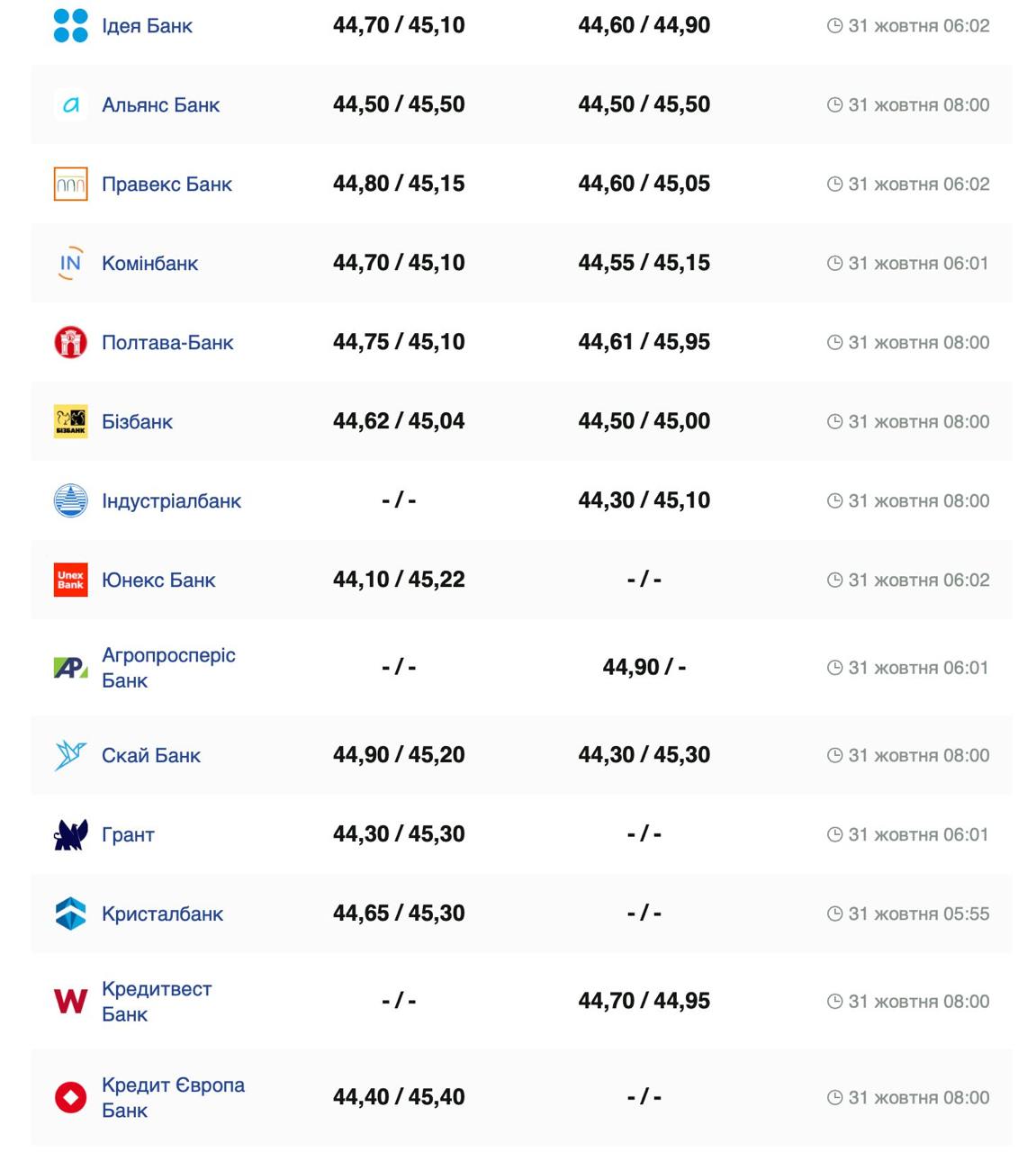Click the Бізбанк rate 44,62 / 45,04
Image resolution: width=1036 pixels, height=1152 pixels.
[399, 421]
